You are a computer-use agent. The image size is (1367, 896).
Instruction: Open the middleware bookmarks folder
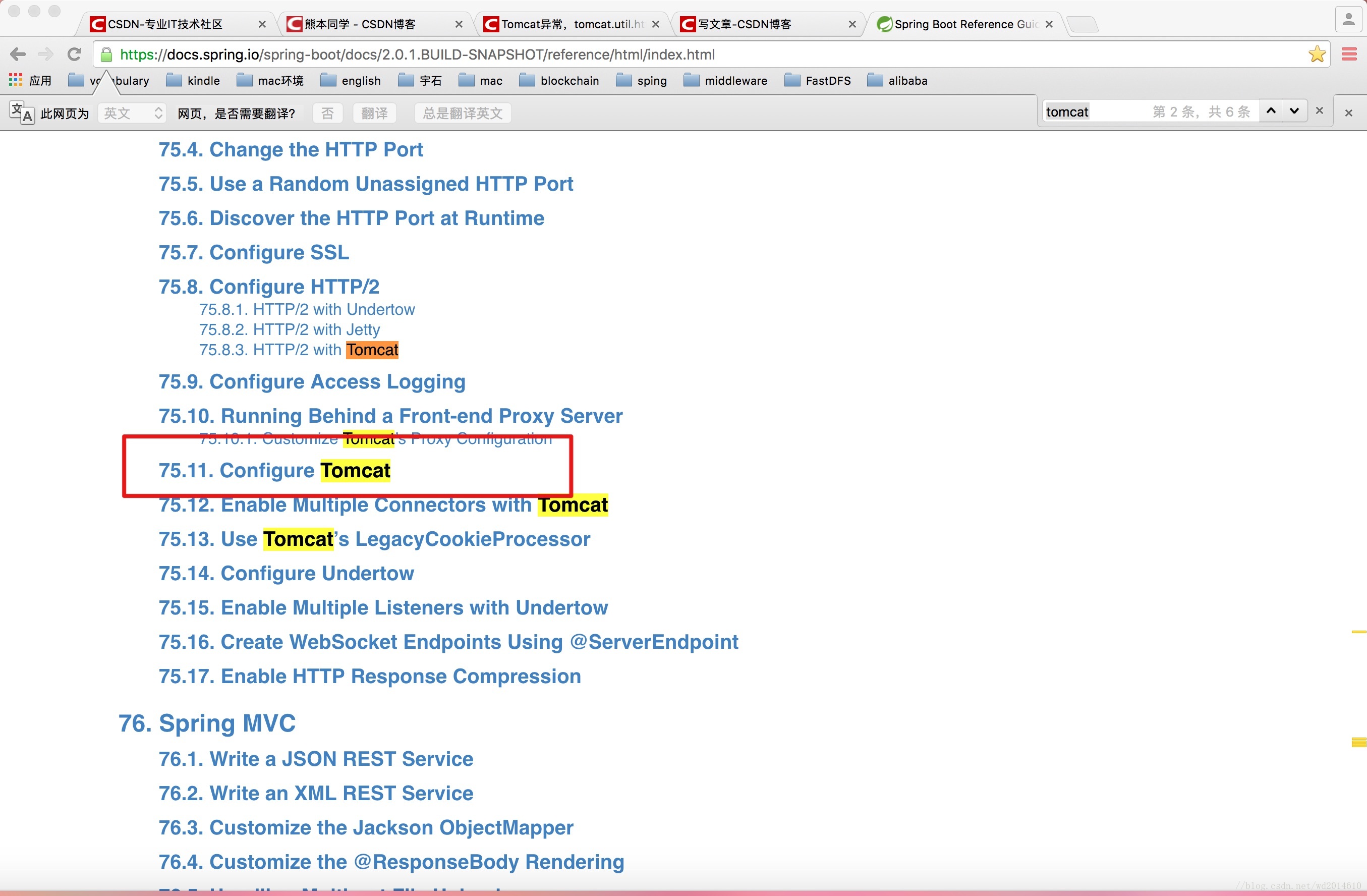(x=725, y=80)
